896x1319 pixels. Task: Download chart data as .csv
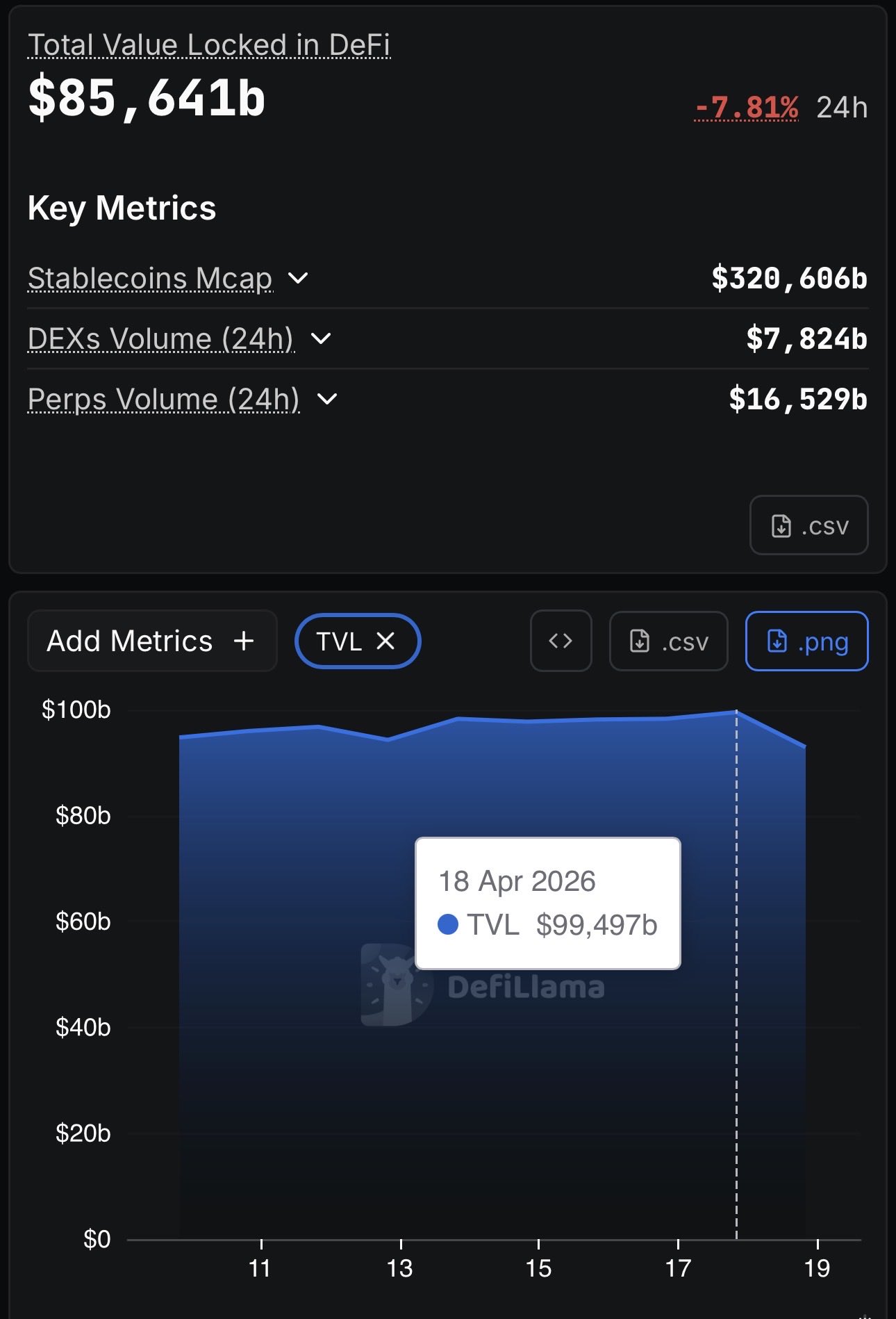668,641
